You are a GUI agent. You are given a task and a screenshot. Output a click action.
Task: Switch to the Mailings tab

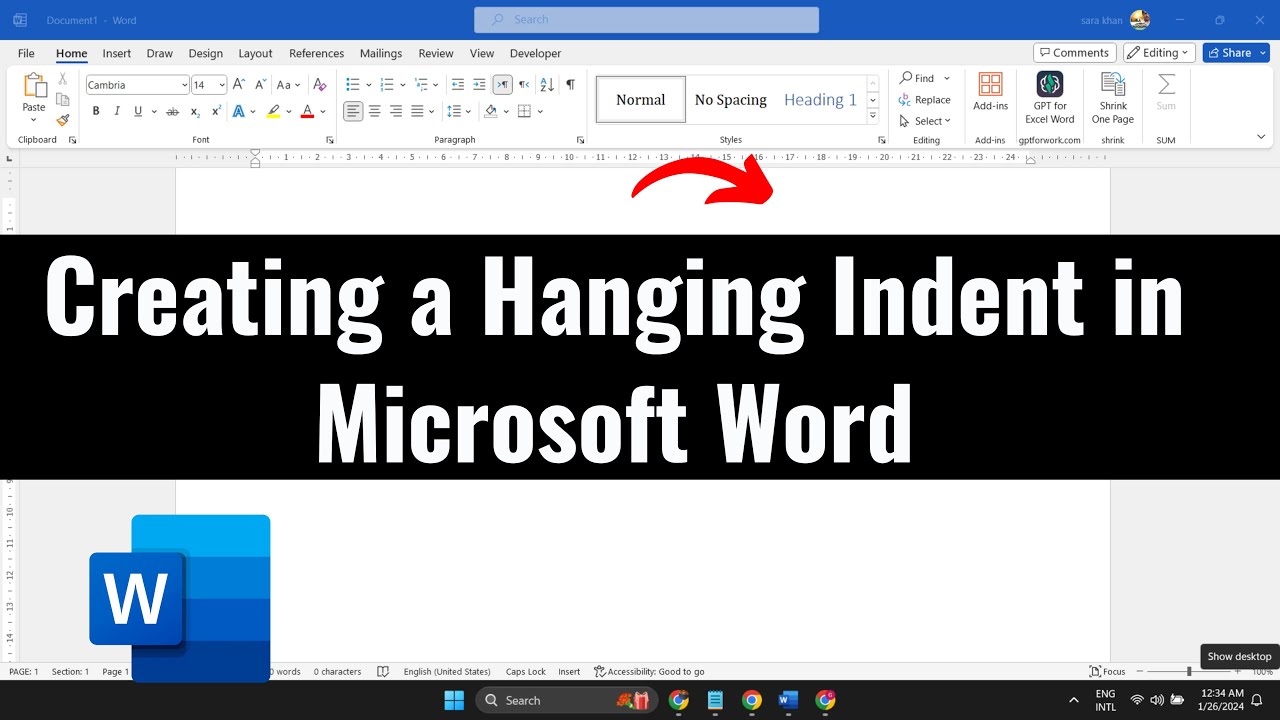pyautogui.click(x=381, y=53)
